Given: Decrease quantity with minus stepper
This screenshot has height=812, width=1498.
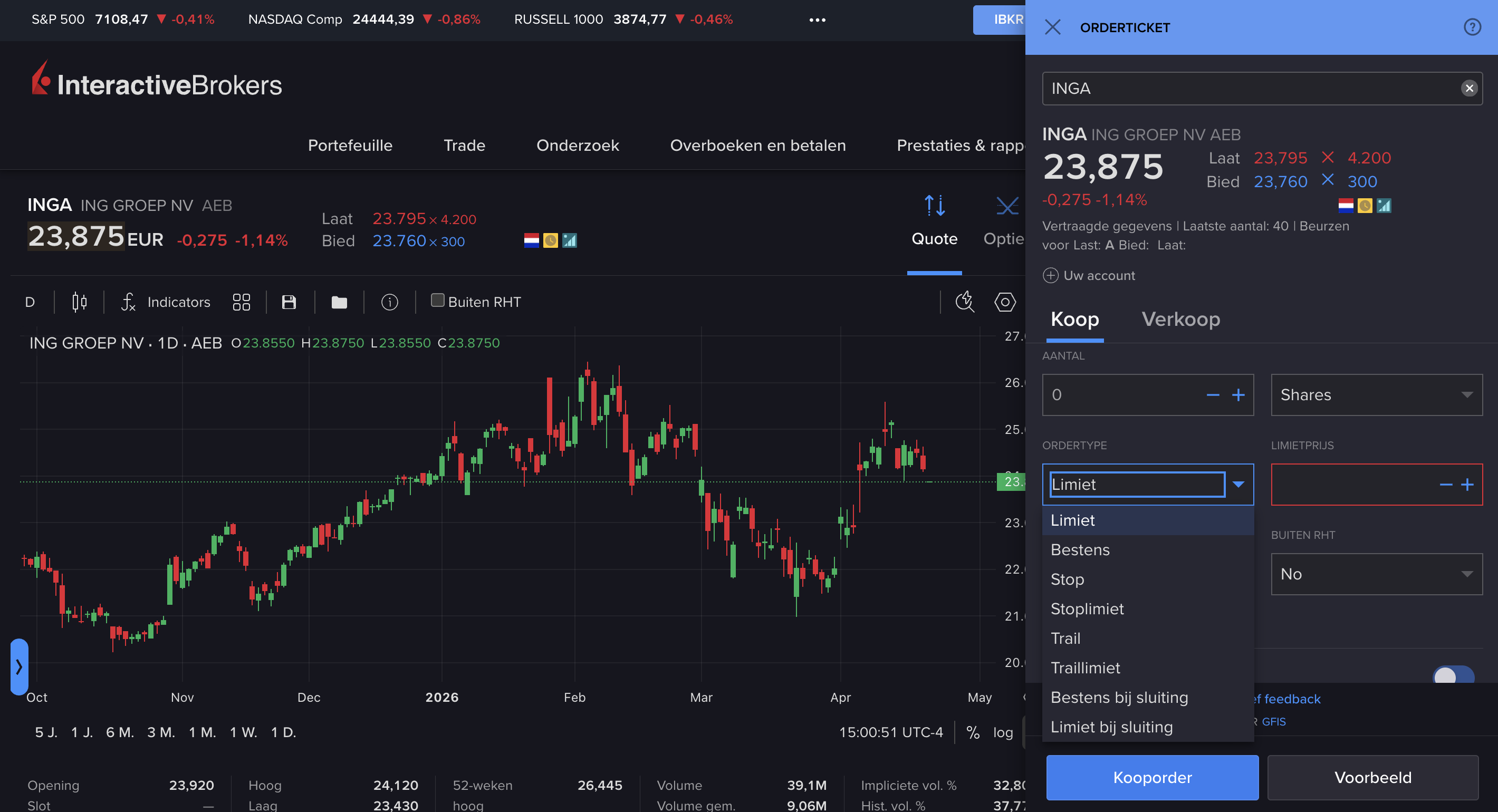Looking at the screenshot, I should point(1213,395).
